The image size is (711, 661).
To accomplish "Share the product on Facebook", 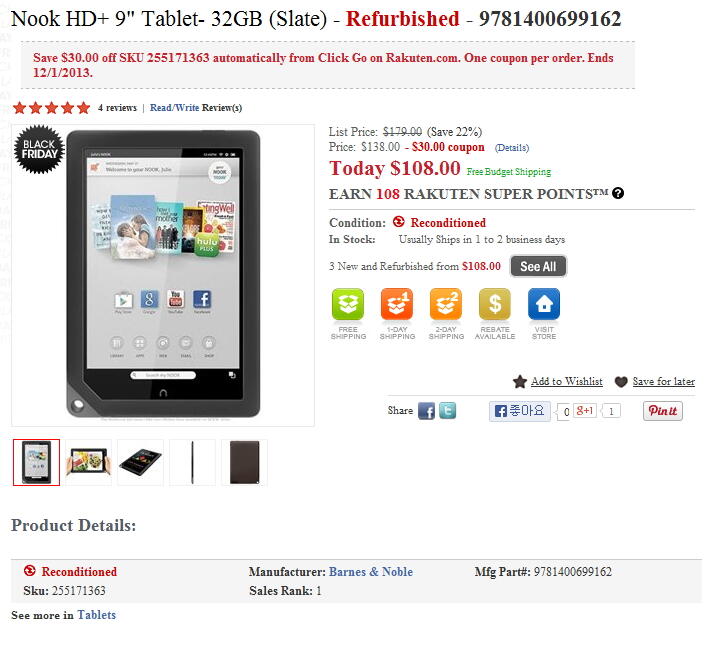I will (426, 411).
